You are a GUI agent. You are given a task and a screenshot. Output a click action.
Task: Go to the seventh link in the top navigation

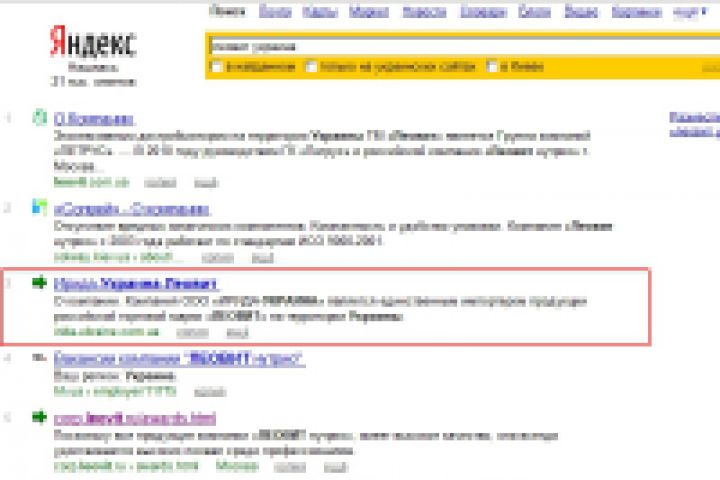point(534,11)
